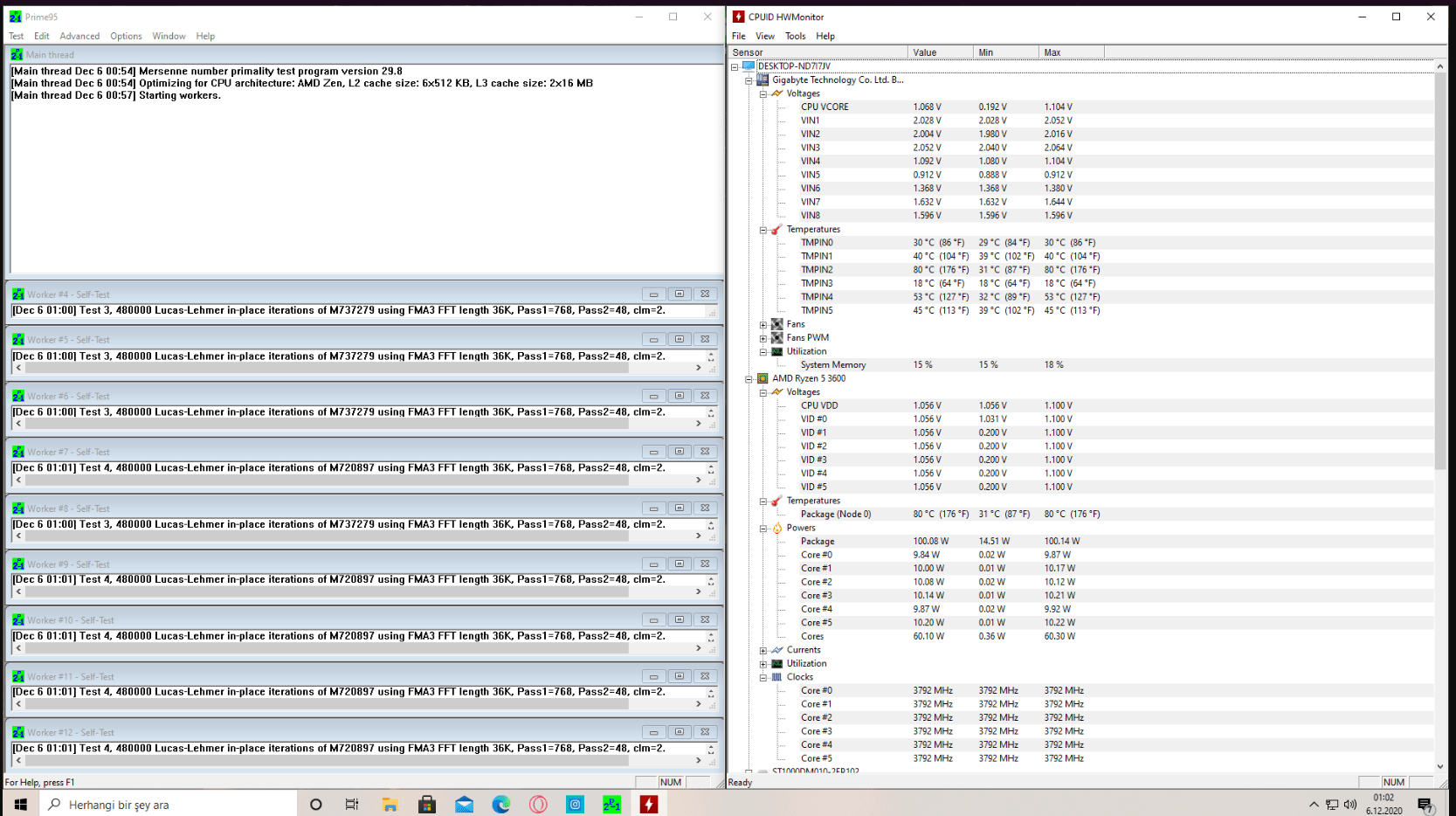The width and height of the screenshot is (1456, 816).
Task: Select the Package (Node 0) temperature row
Action: click(x=1083, y=515)
